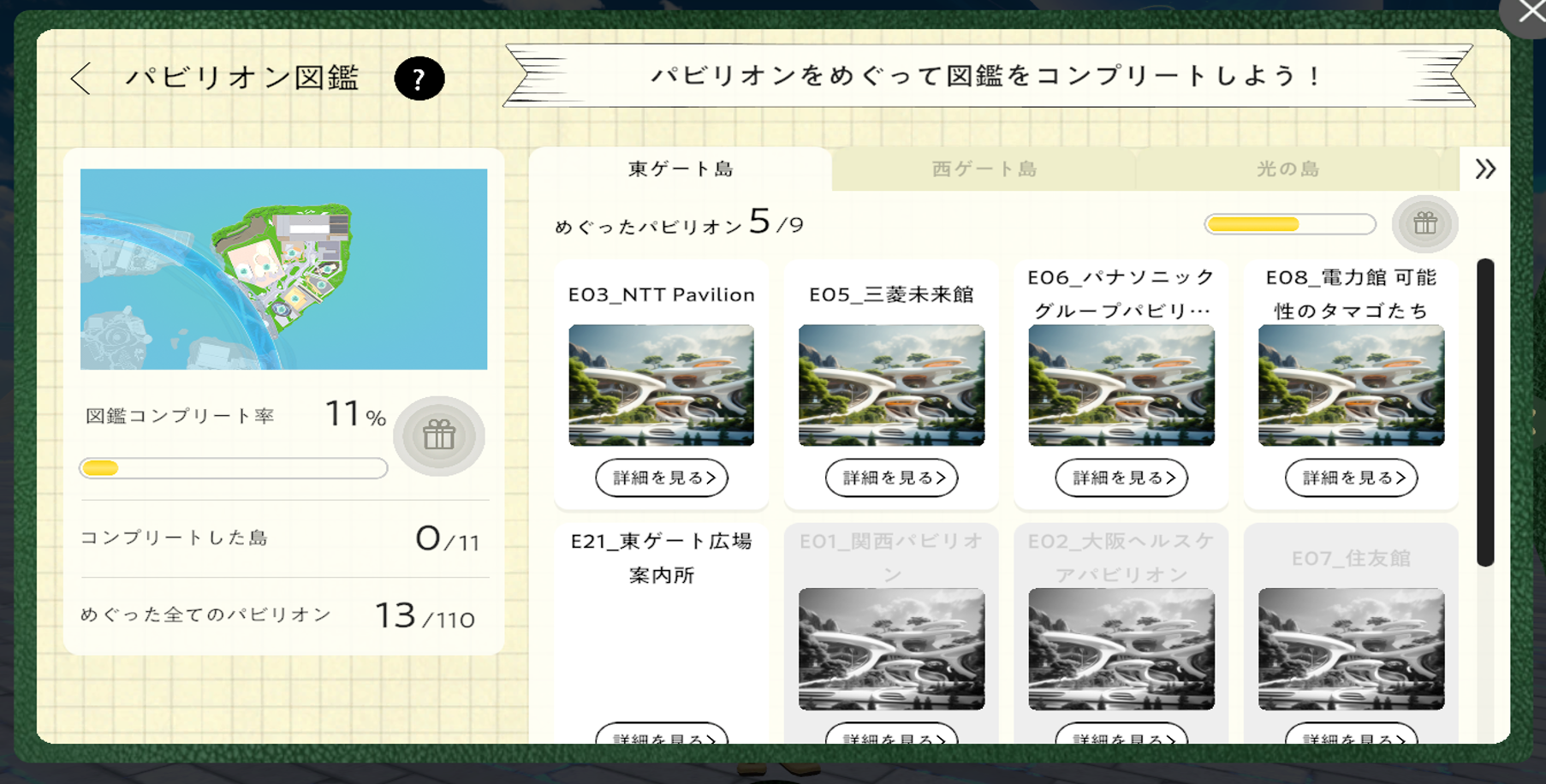This screenshot has height=784, width=1546.
Task: Open 詳細を見る for E03_NTT Pavilion
Action: click(x=662, y=478)
